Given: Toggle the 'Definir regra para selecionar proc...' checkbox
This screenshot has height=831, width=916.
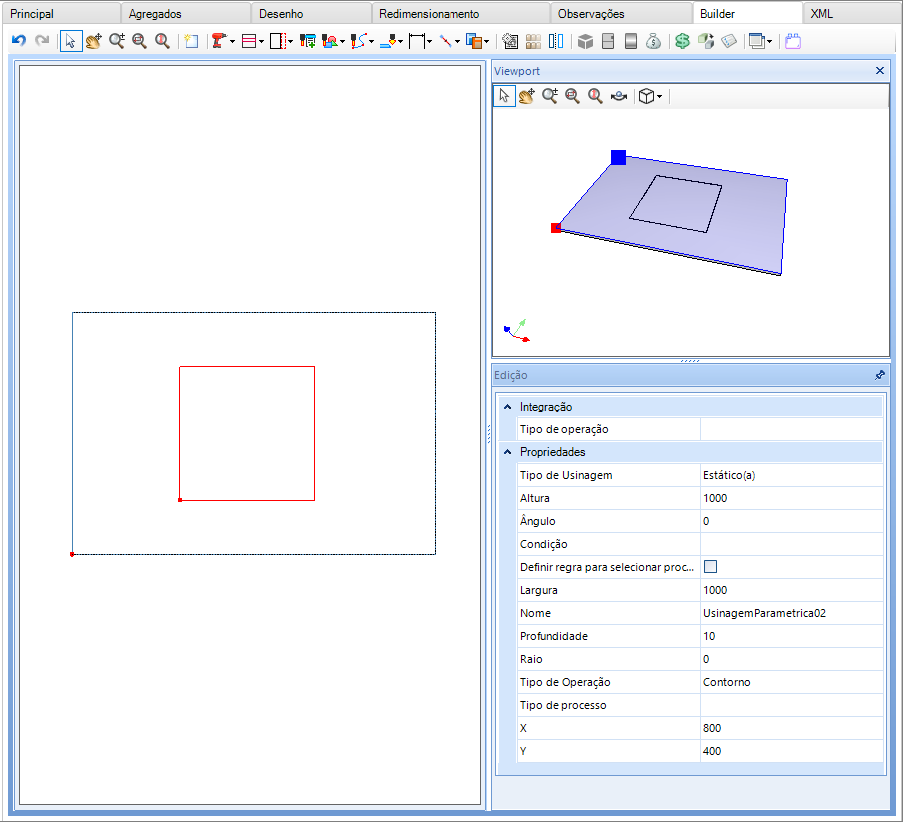Looking at the screenshot, I should tap(711, 567).
